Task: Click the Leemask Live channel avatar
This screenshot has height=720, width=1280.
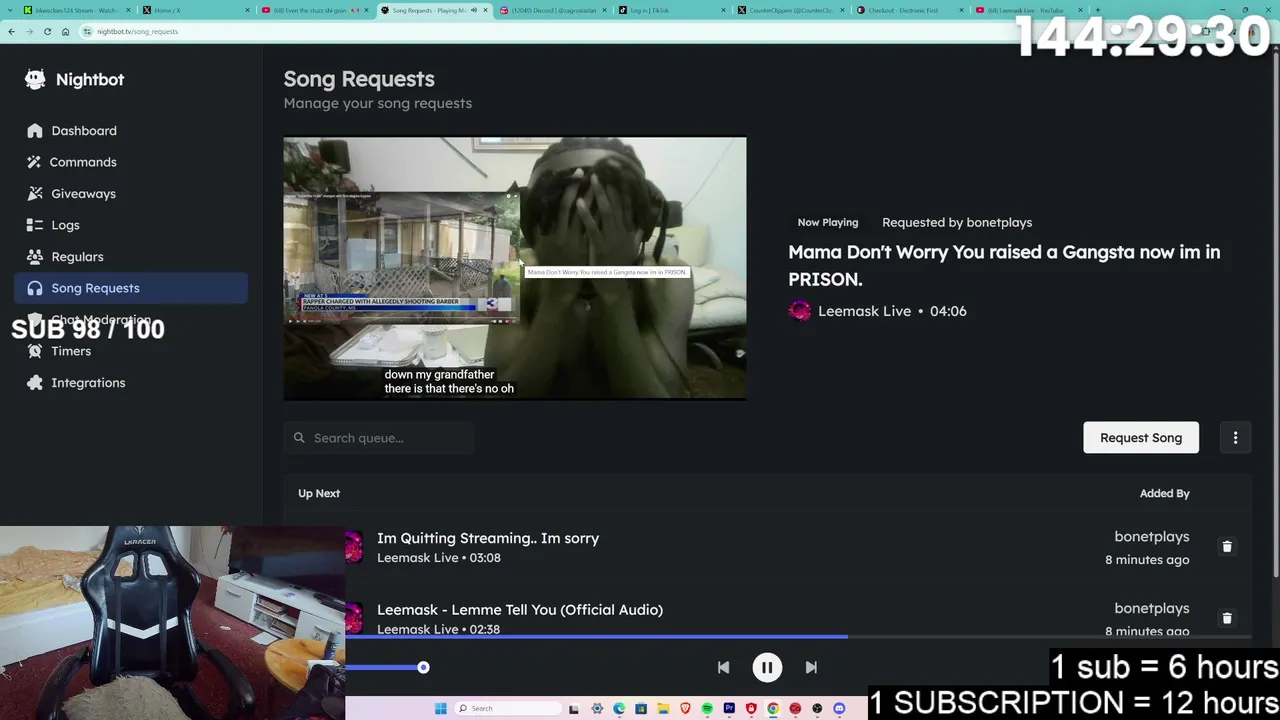Action: (800, 311)
